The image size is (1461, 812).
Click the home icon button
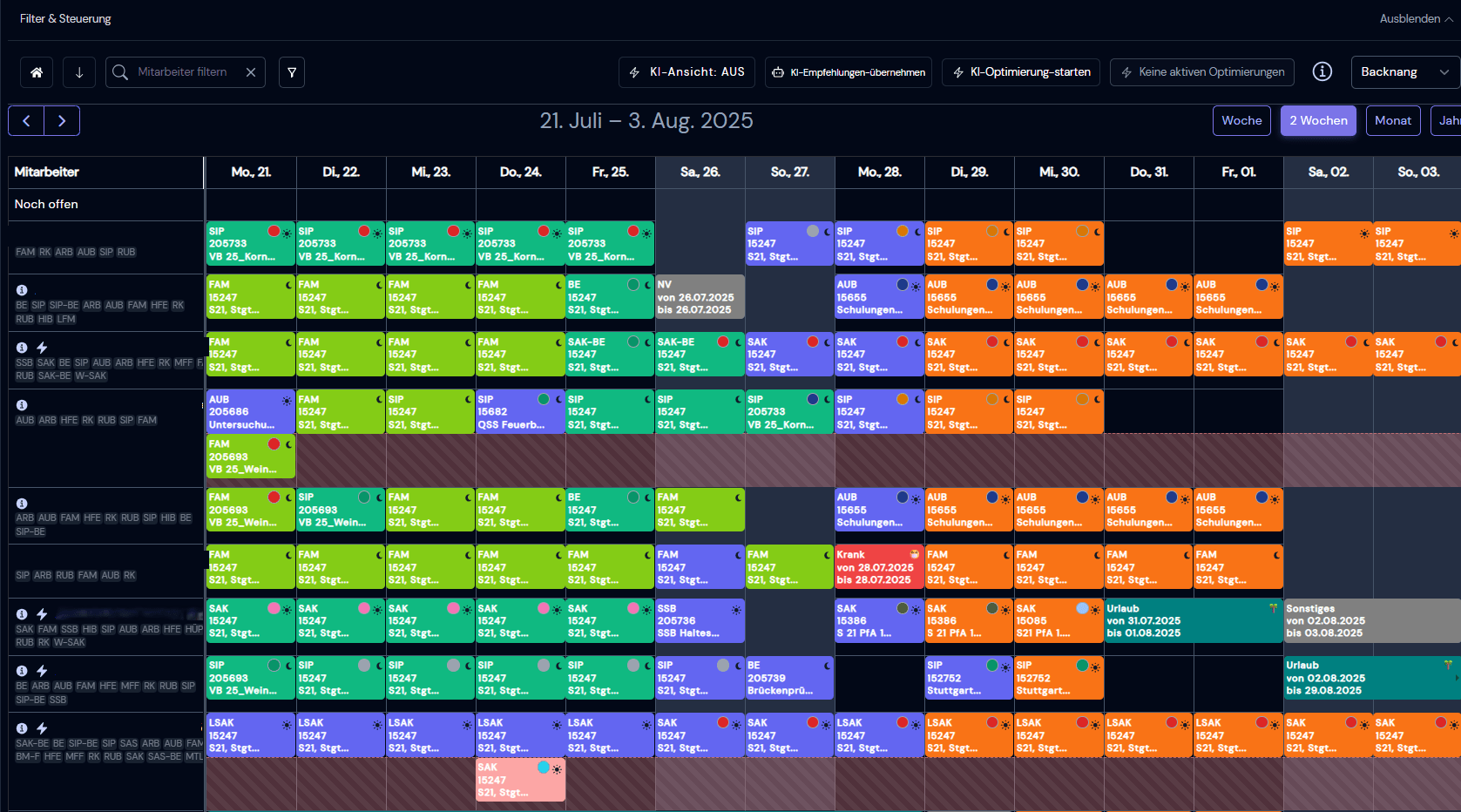point(37,72)
